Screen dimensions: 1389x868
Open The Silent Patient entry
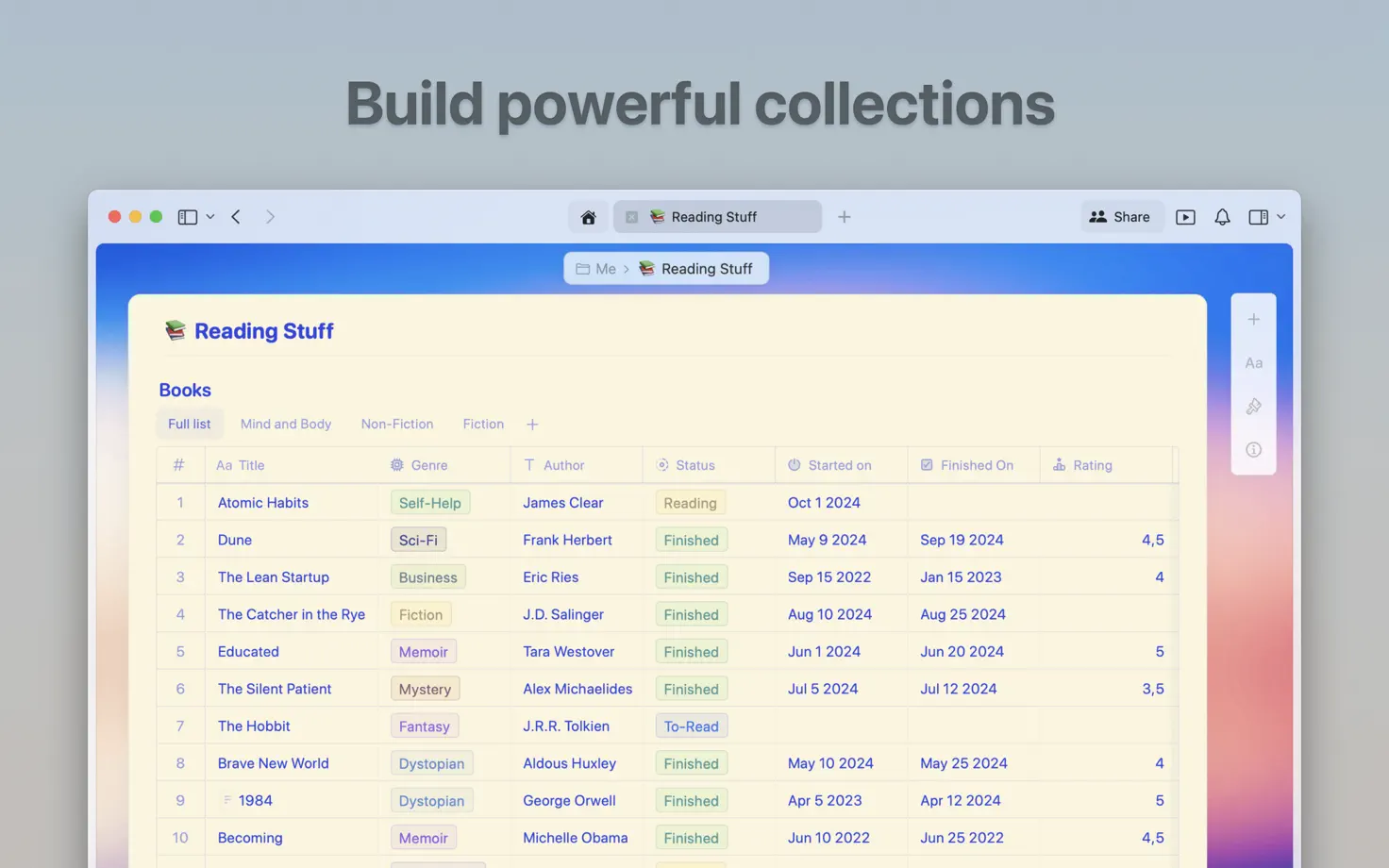tap(275, 690)
